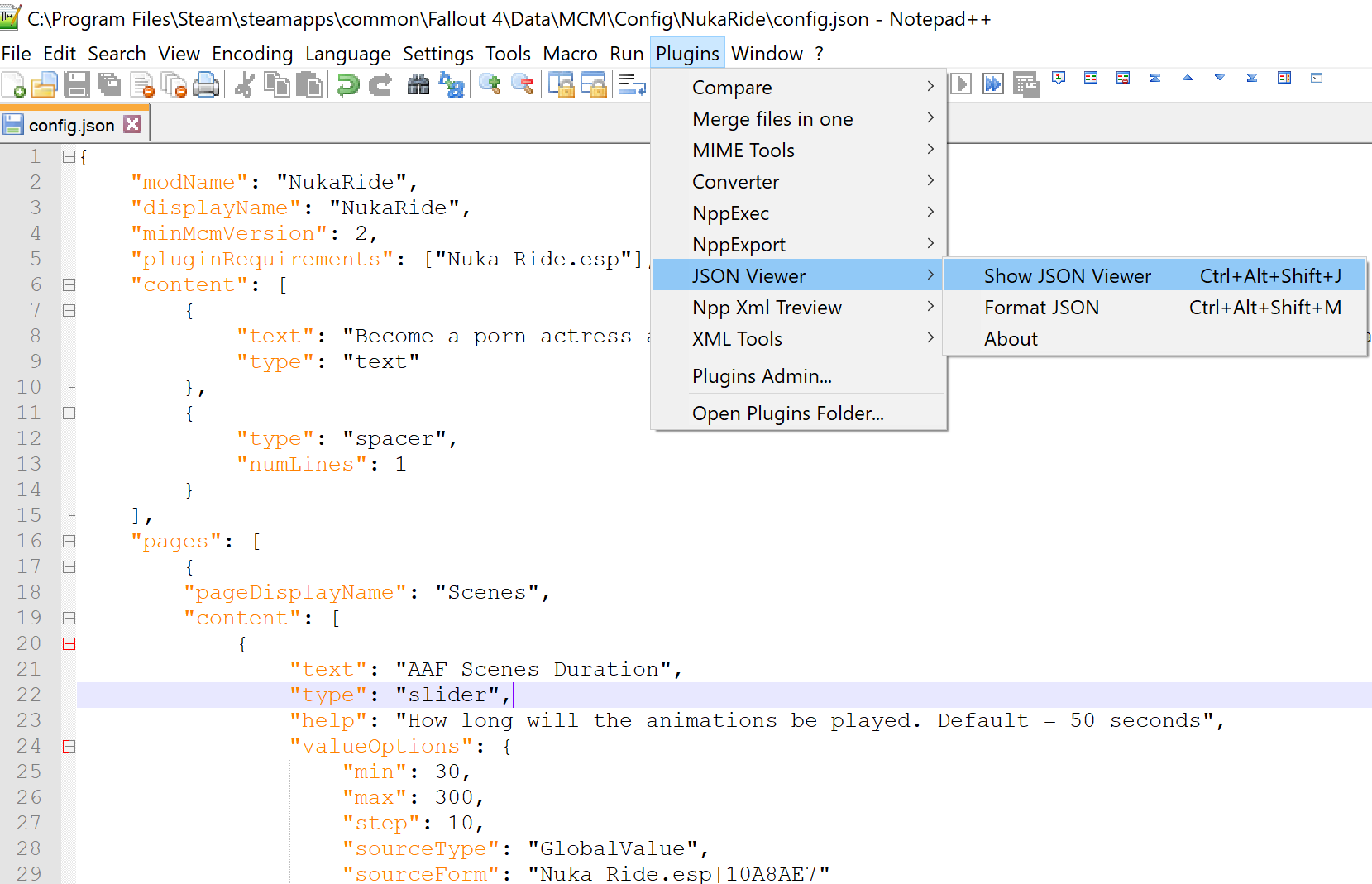The height and width of the screenshot is (884, 1372).
Task: Cut selection using the scissors icon
Action: coord(244,85)
